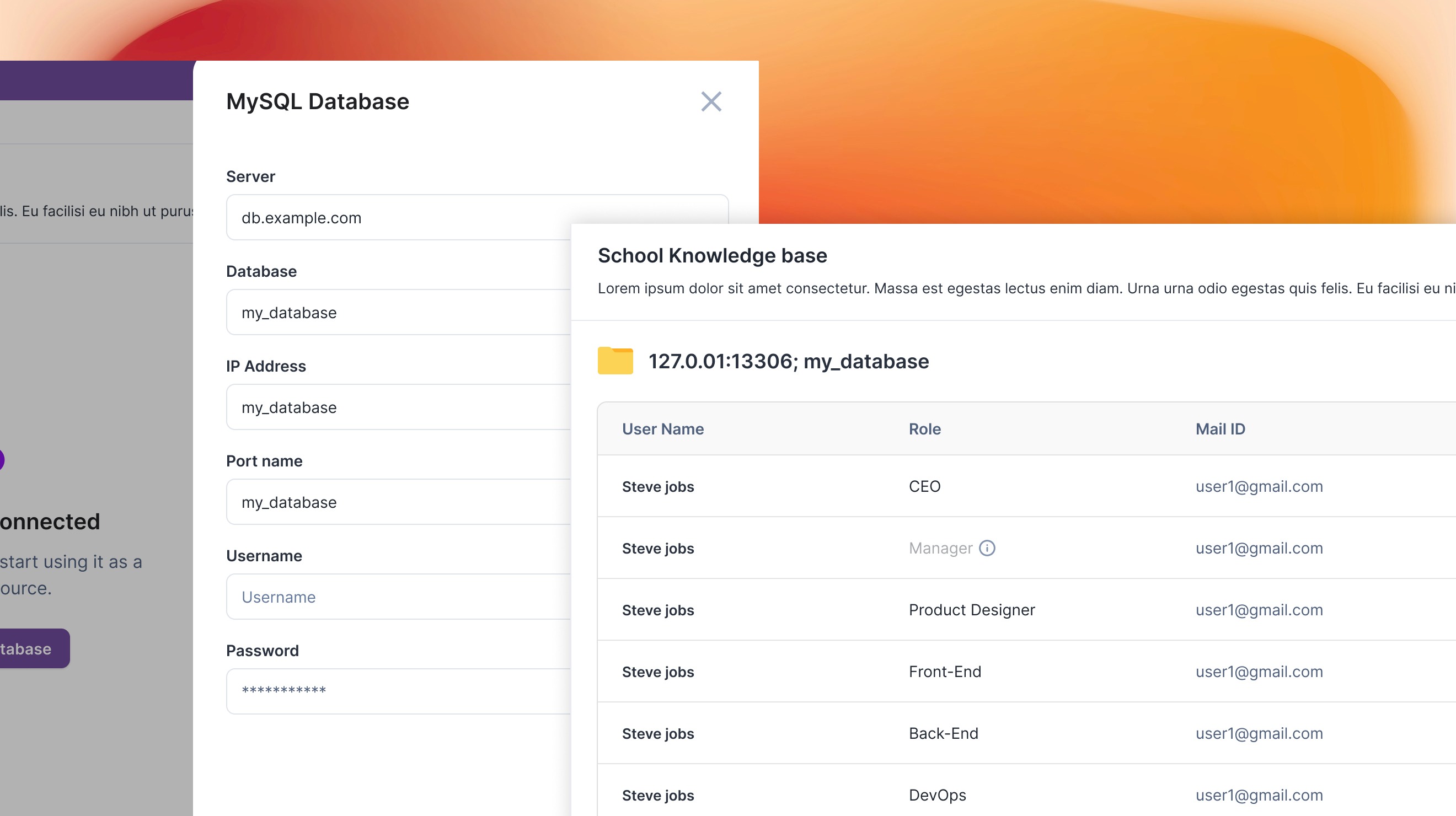The width and height of the screenshot is (1456, 816).
Task: Select the Product Designer role cell
Action: [972, 610]
